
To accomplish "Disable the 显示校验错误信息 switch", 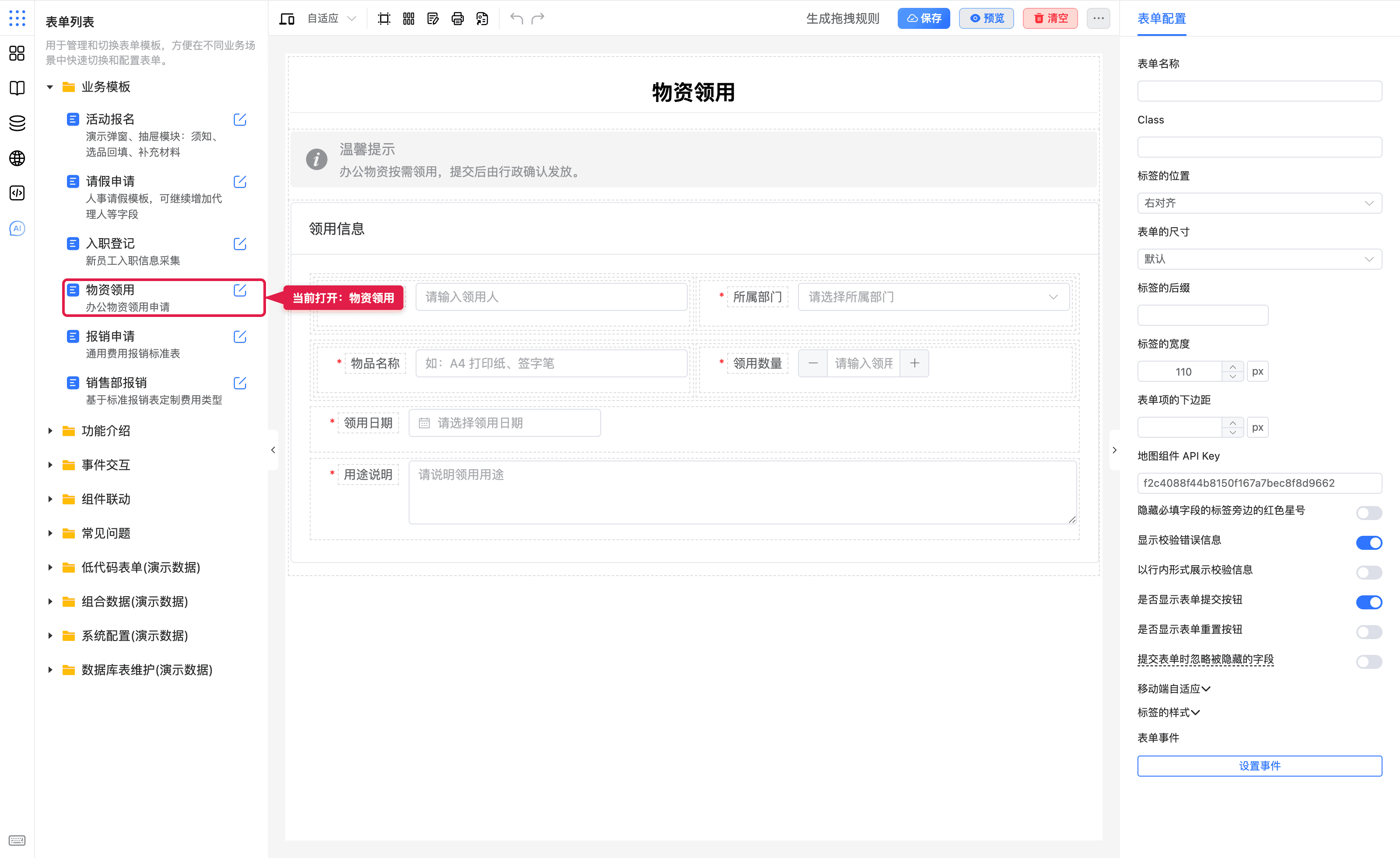I will tap(1369, 542).
